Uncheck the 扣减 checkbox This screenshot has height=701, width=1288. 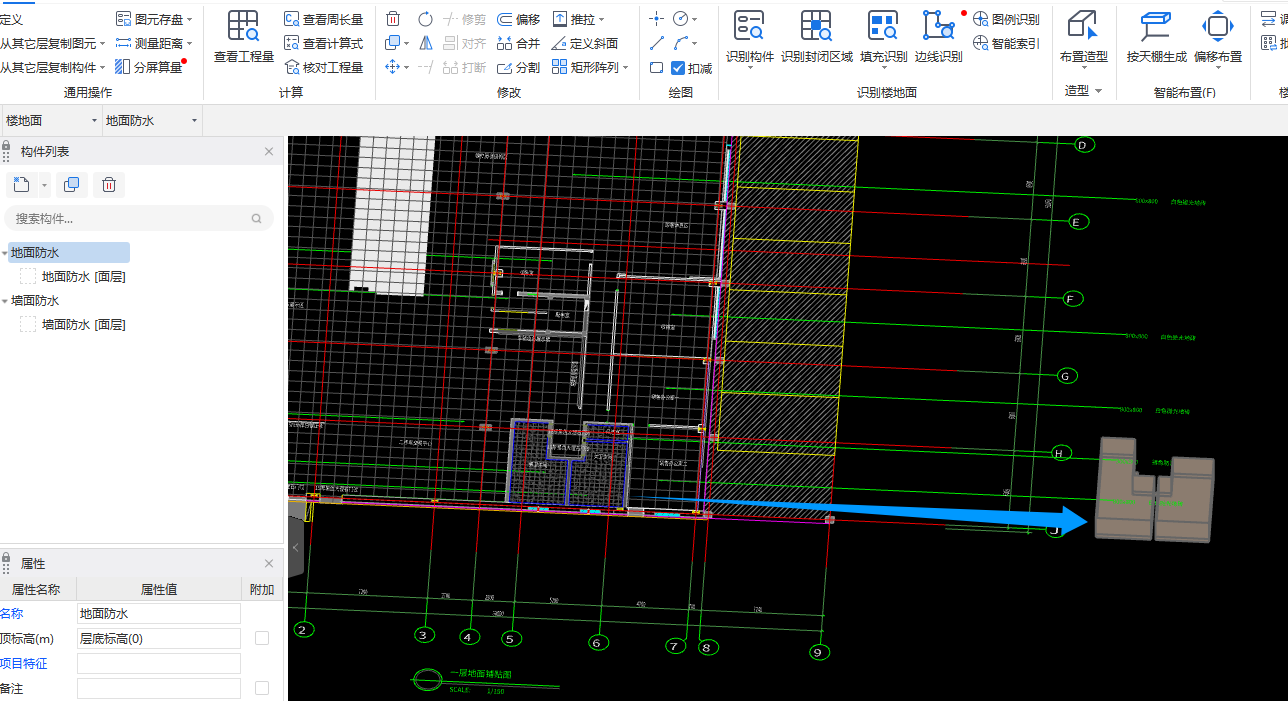point(678,68)
